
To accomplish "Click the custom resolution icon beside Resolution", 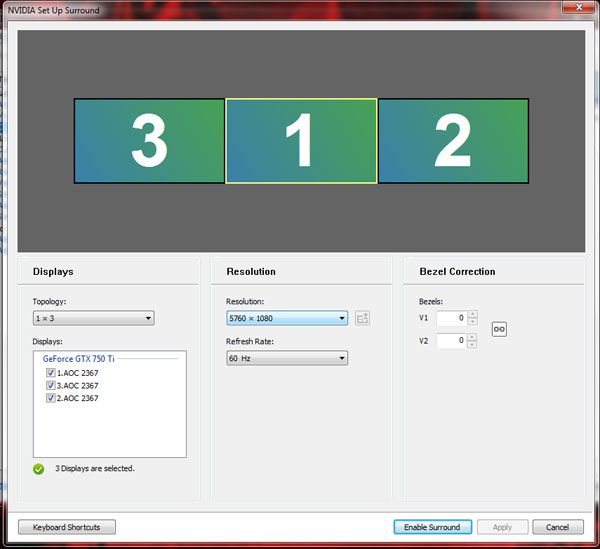I will [362, 318].
